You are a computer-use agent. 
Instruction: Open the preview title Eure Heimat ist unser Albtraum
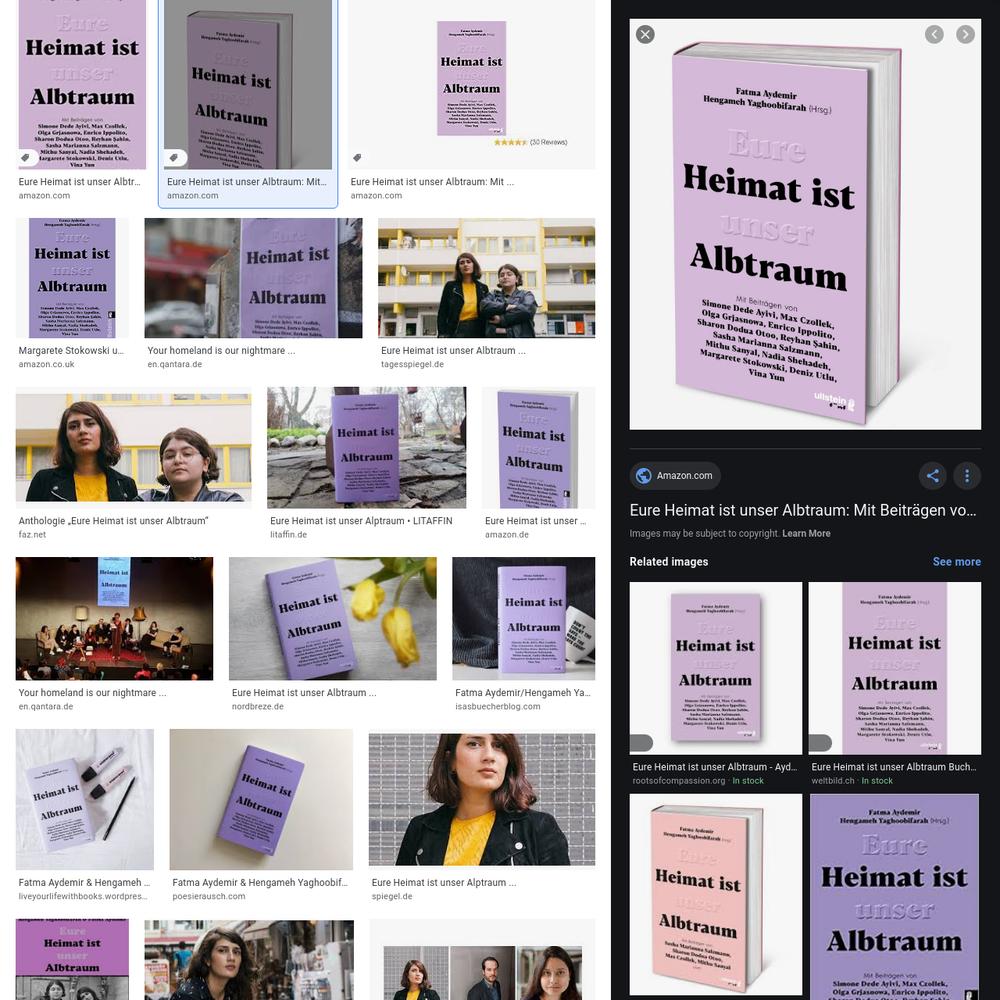[x=802, y=510]
